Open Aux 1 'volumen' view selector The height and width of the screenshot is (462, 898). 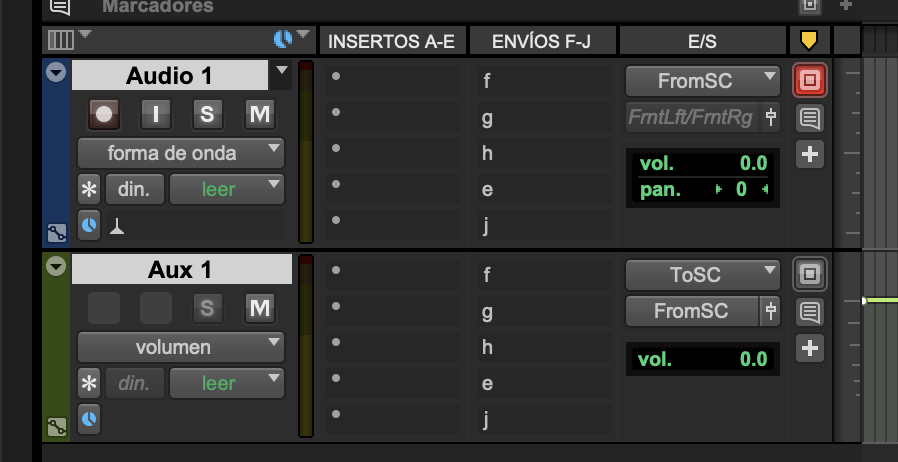181,347
